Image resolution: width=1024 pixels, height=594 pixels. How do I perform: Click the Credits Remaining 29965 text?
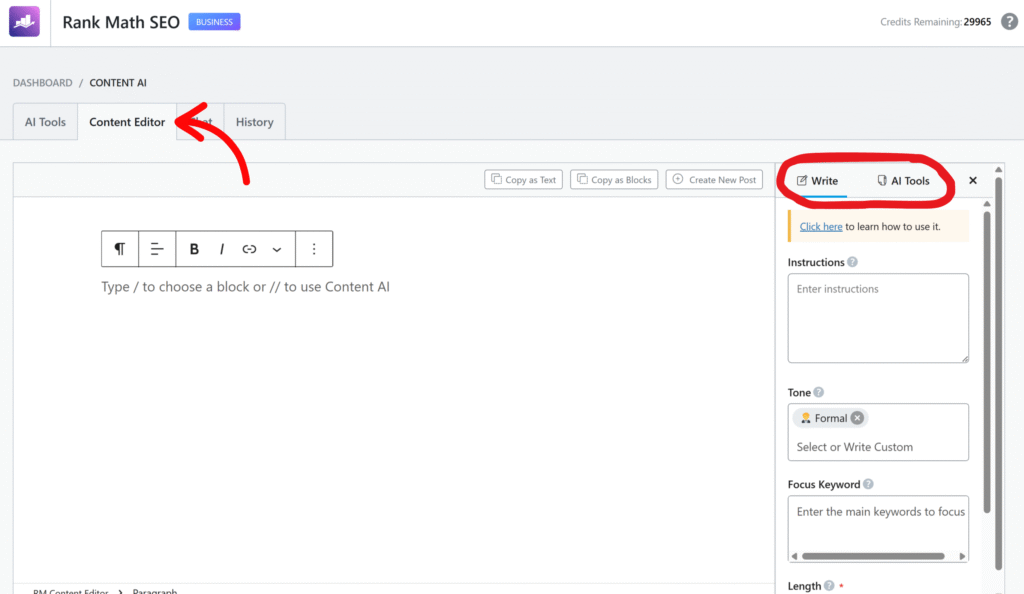click(x=935, y=22)
